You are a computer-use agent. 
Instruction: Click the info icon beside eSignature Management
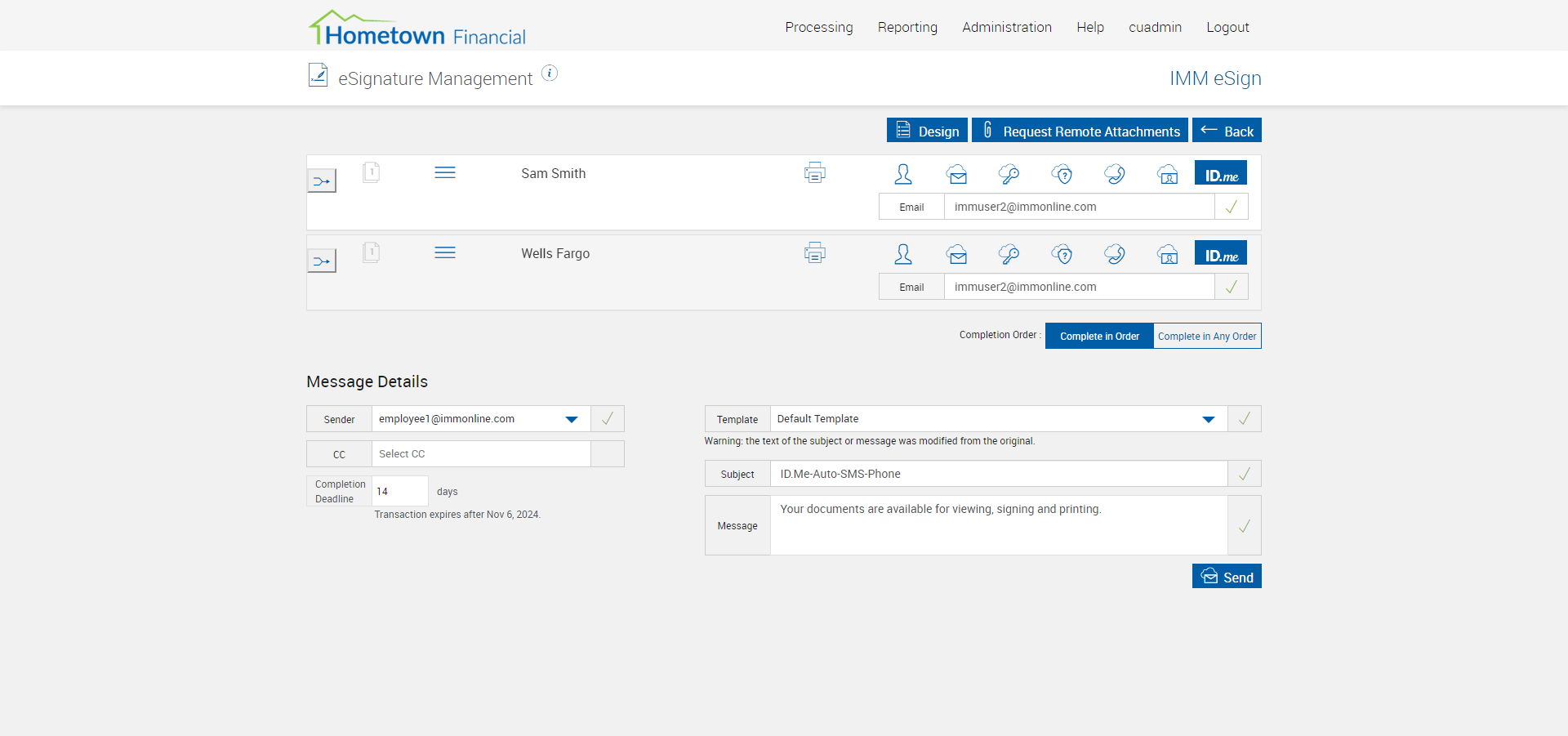pos(550,74)
